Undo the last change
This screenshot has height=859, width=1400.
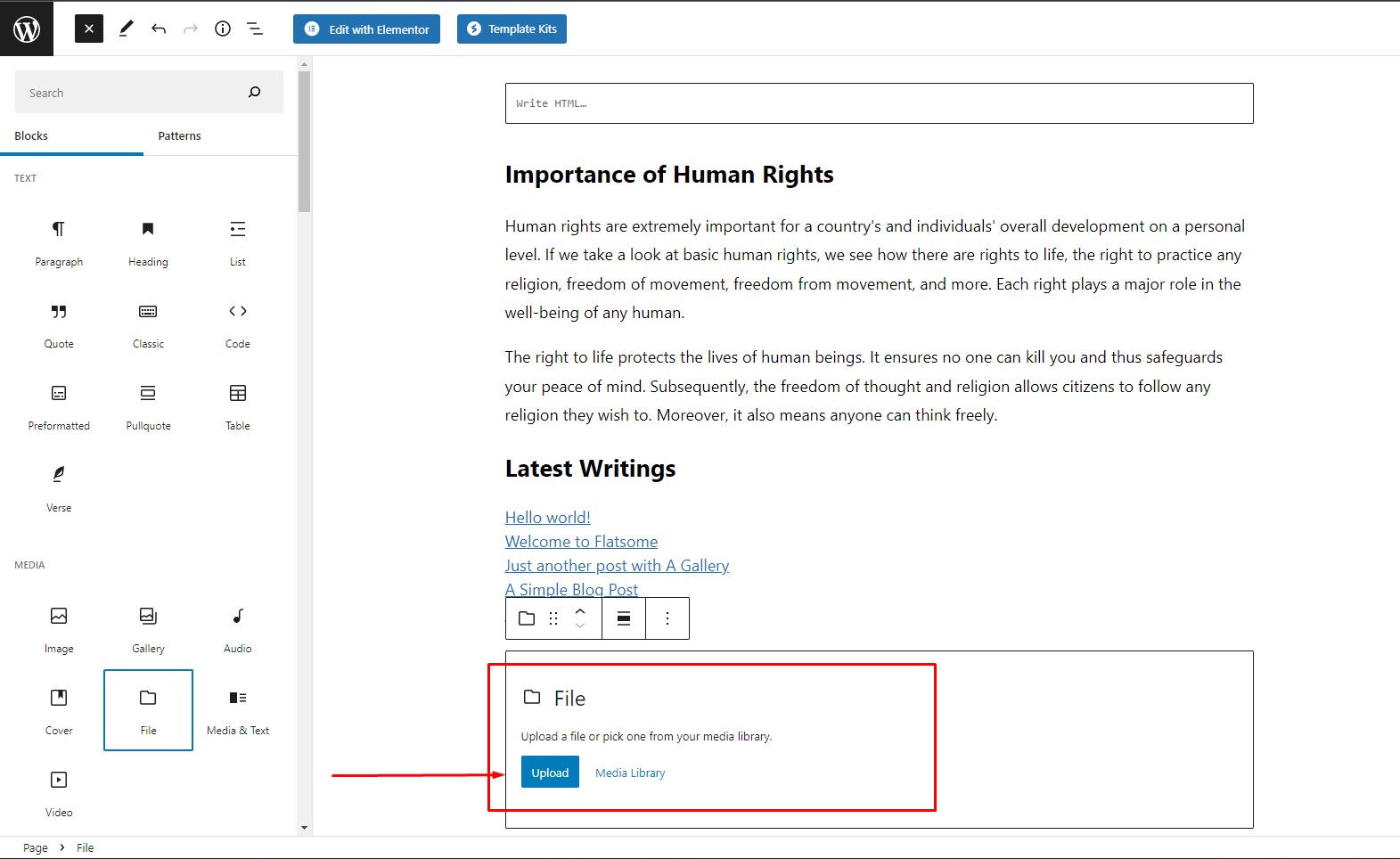(x=159, y=29)
